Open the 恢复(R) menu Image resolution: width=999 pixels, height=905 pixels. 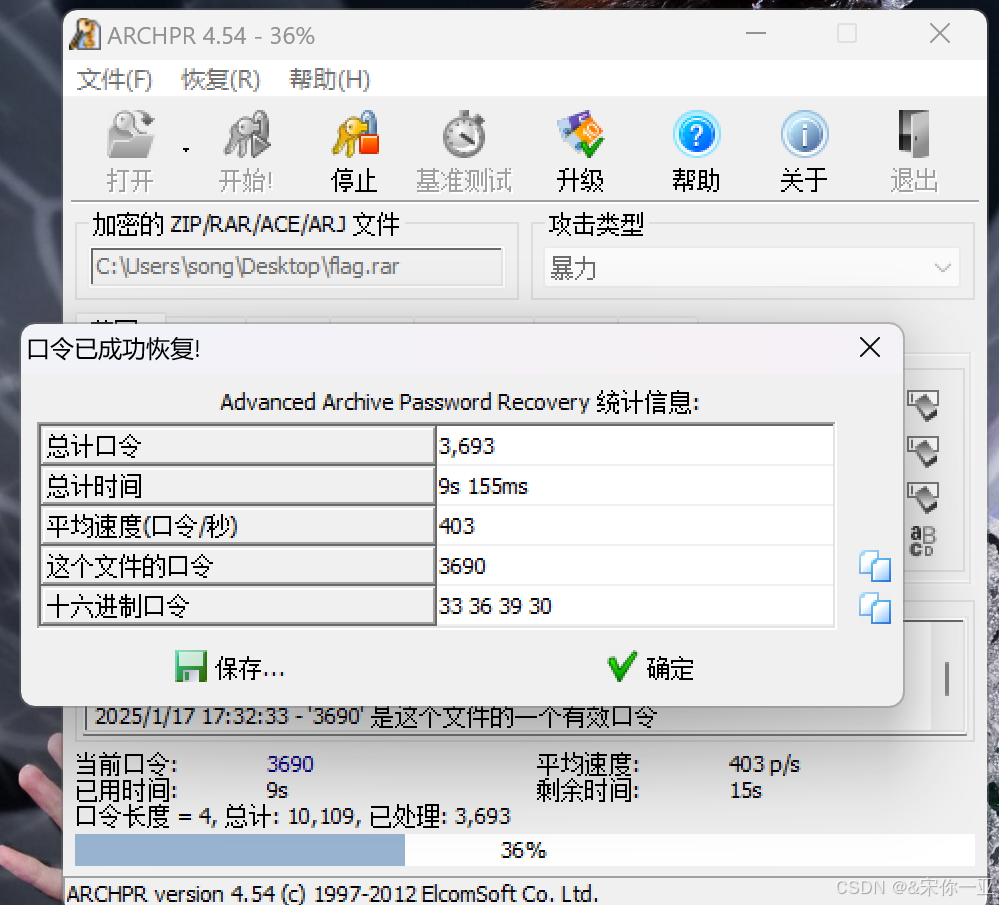pos(221,80)
